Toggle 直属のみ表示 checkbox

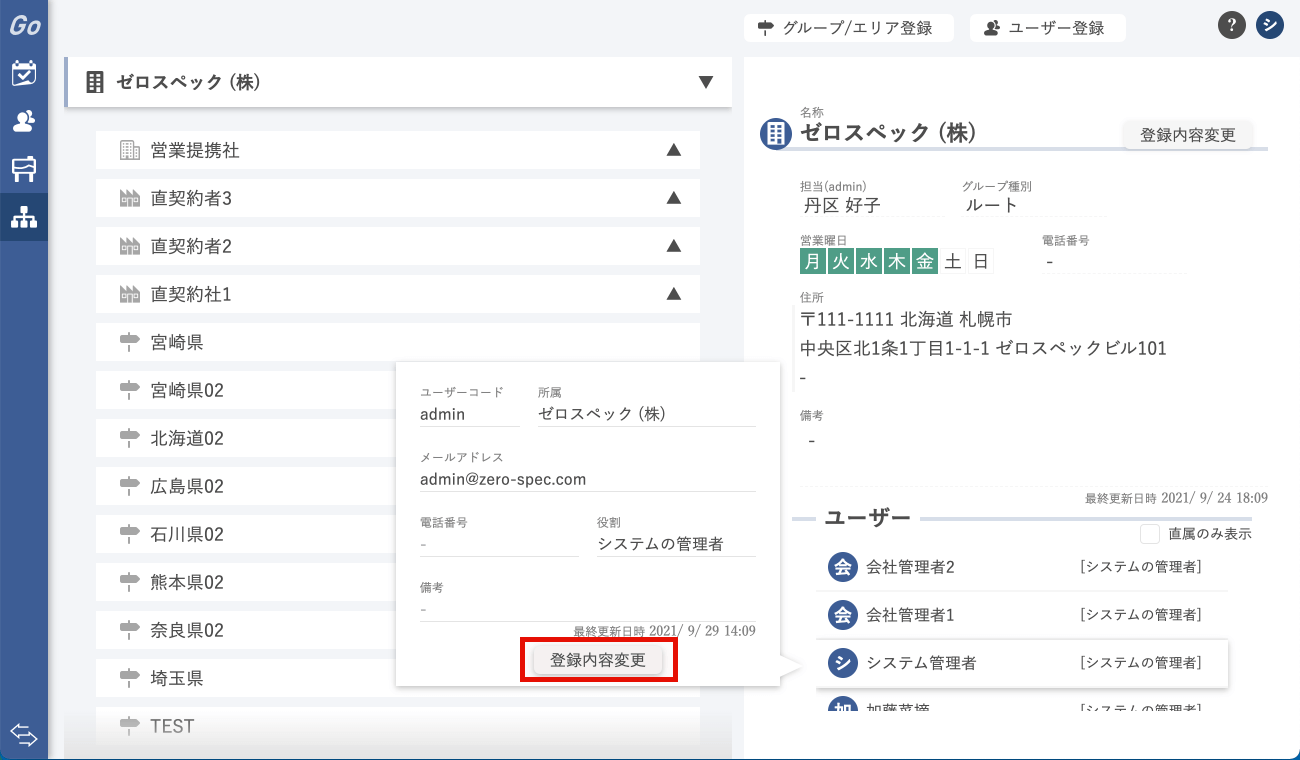tap(1150, 534)
